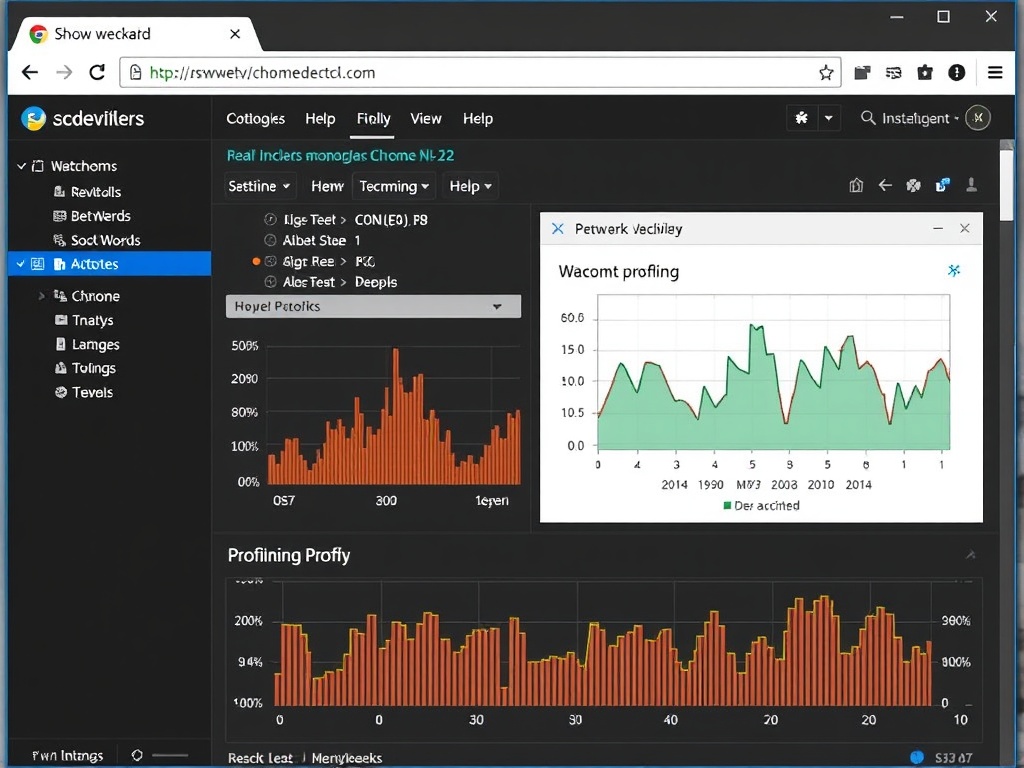The height and width of the screenshot is (768, 1024).
Task: Click the View menu item
Action: point(426,118)
